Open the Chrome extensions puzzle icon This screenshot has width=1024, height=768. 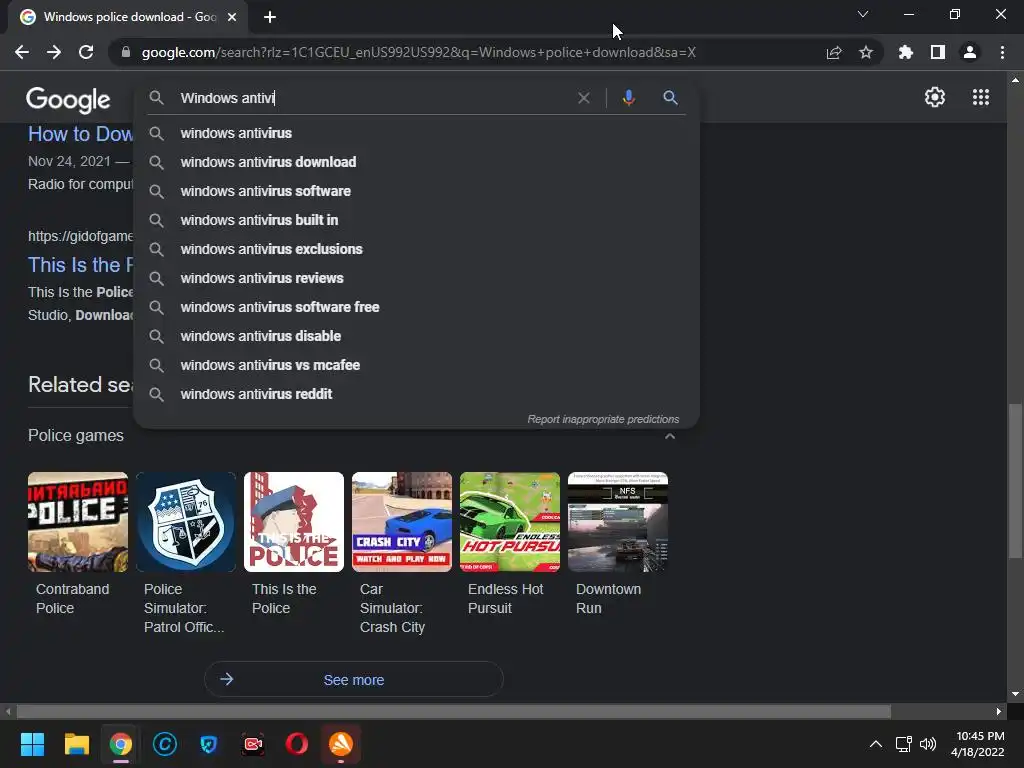pyautogui.click(x=905, y=53)
